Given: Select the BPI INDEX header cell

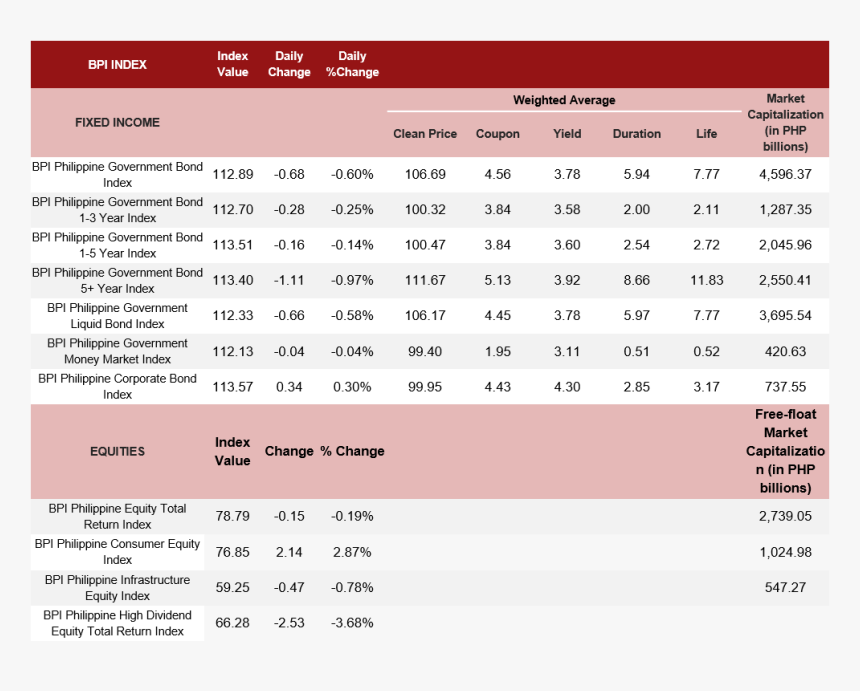Looking at the screenshot, I should tap(117, 65).
